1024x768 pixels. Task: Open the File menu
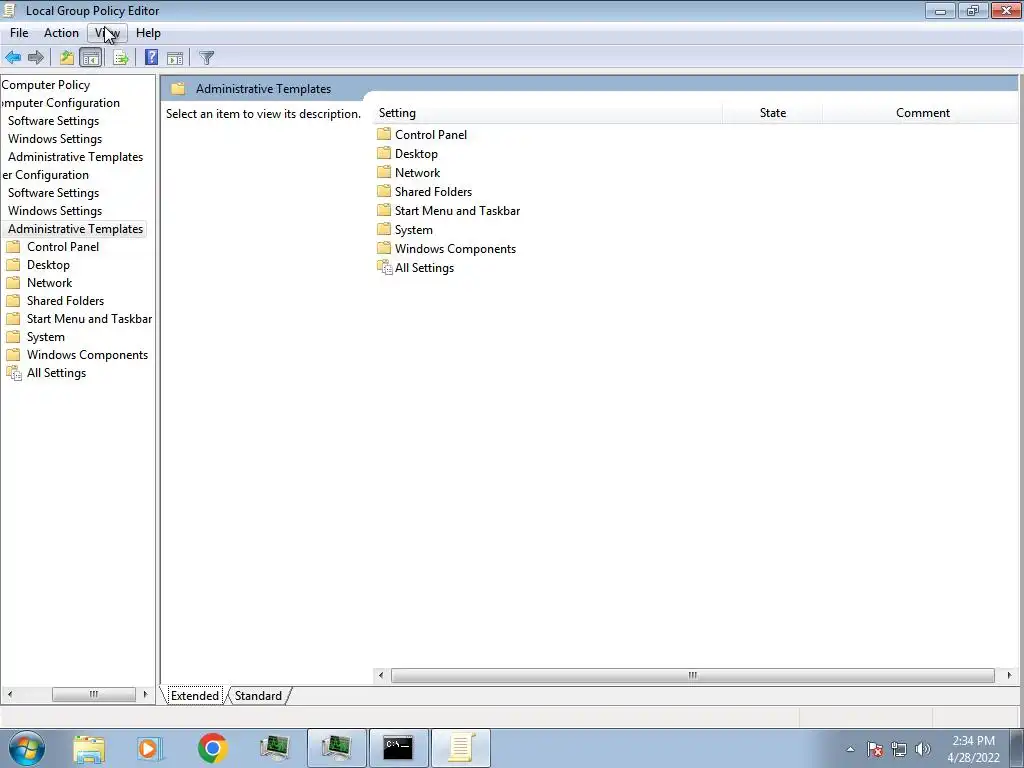(x=19, y=33)
